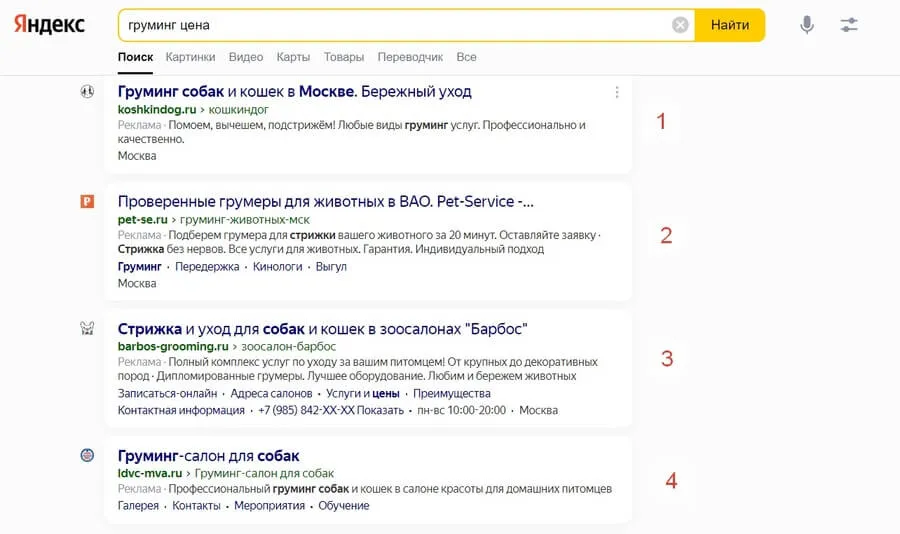Open 'Стрижка и уход для собак и кошек' result
900x534 pixels.
(323, 329)
